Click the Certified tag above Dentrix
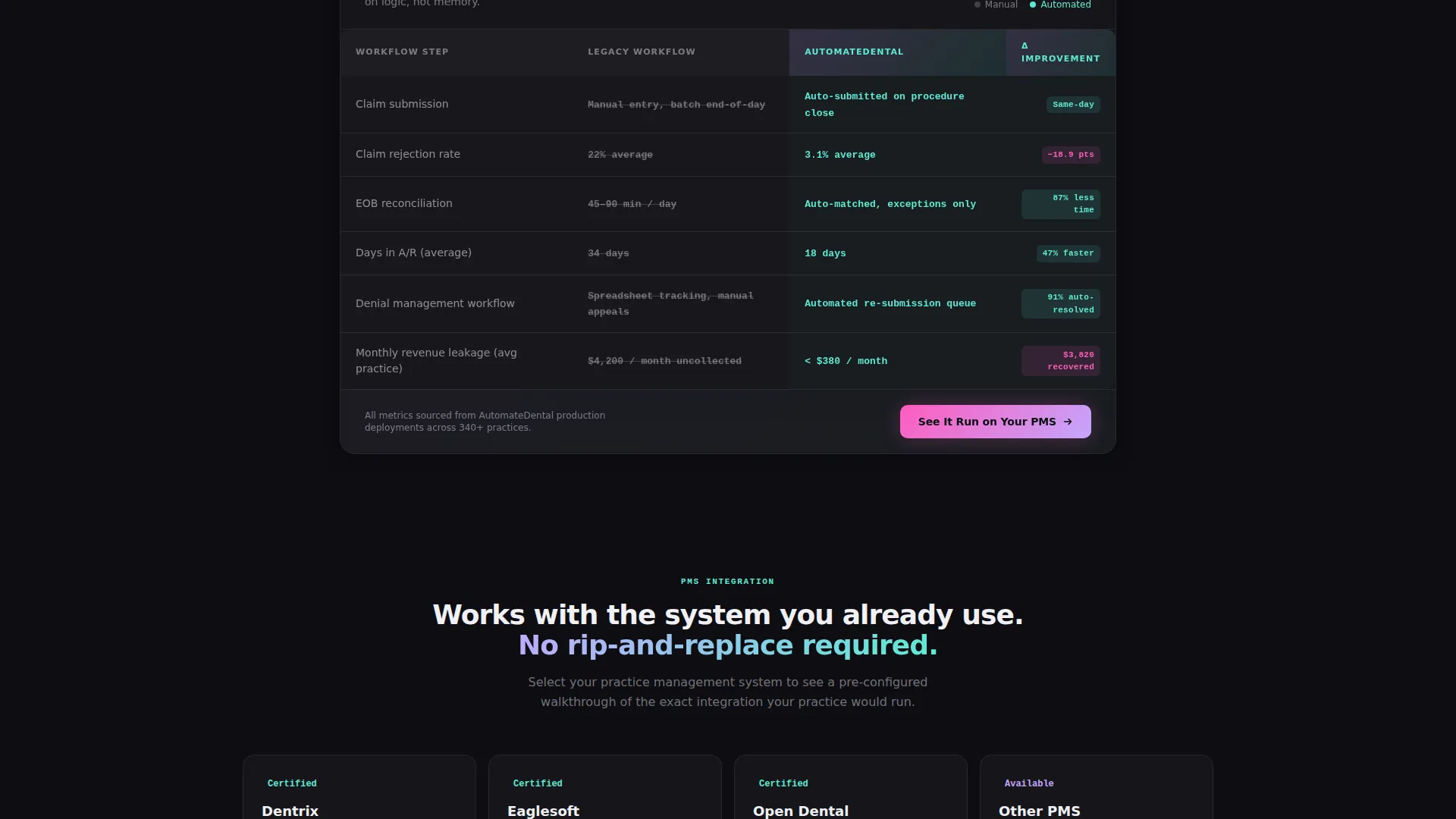 pyautogui.click(x=292, y=783)
